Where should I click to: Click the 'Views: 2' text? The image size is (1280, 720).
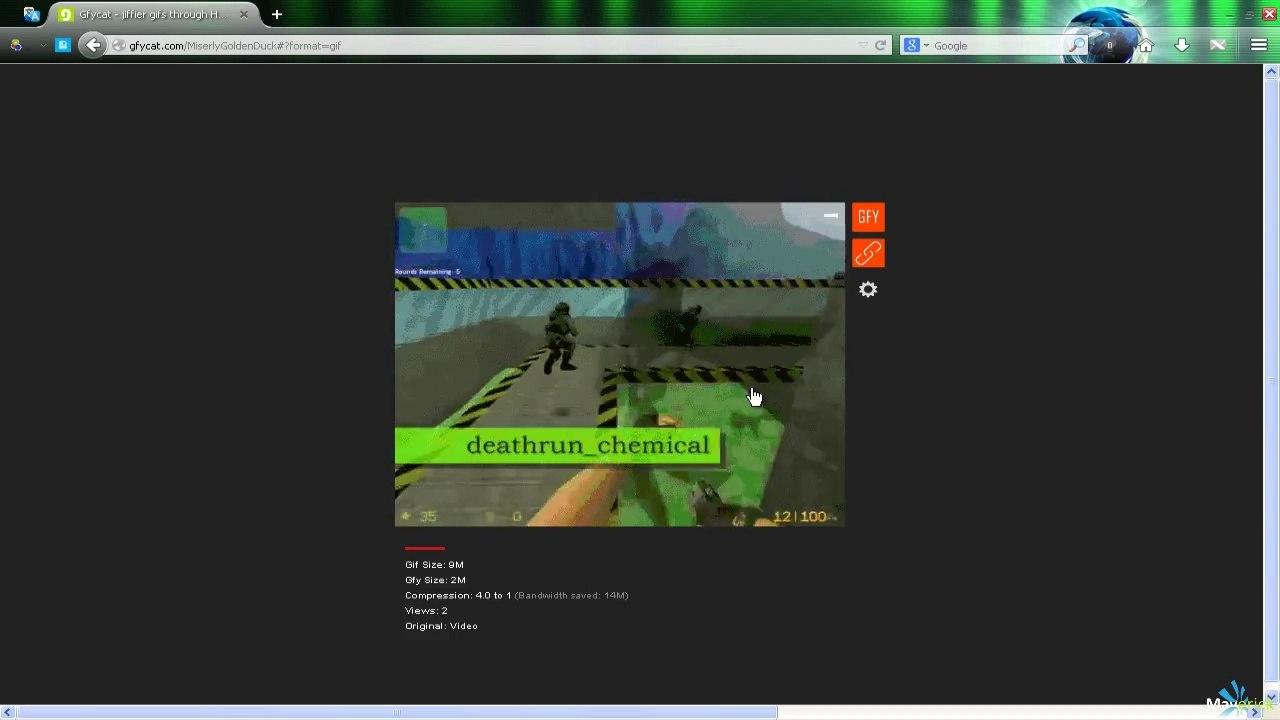(426, 610)
